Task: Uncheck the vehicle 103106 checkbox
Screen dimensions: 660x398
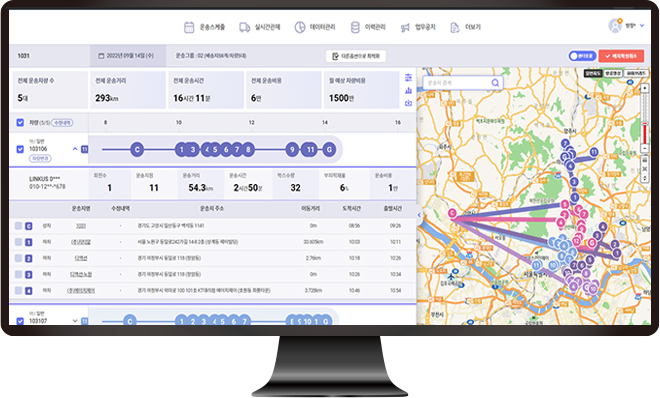Action: tap(20, 149)
